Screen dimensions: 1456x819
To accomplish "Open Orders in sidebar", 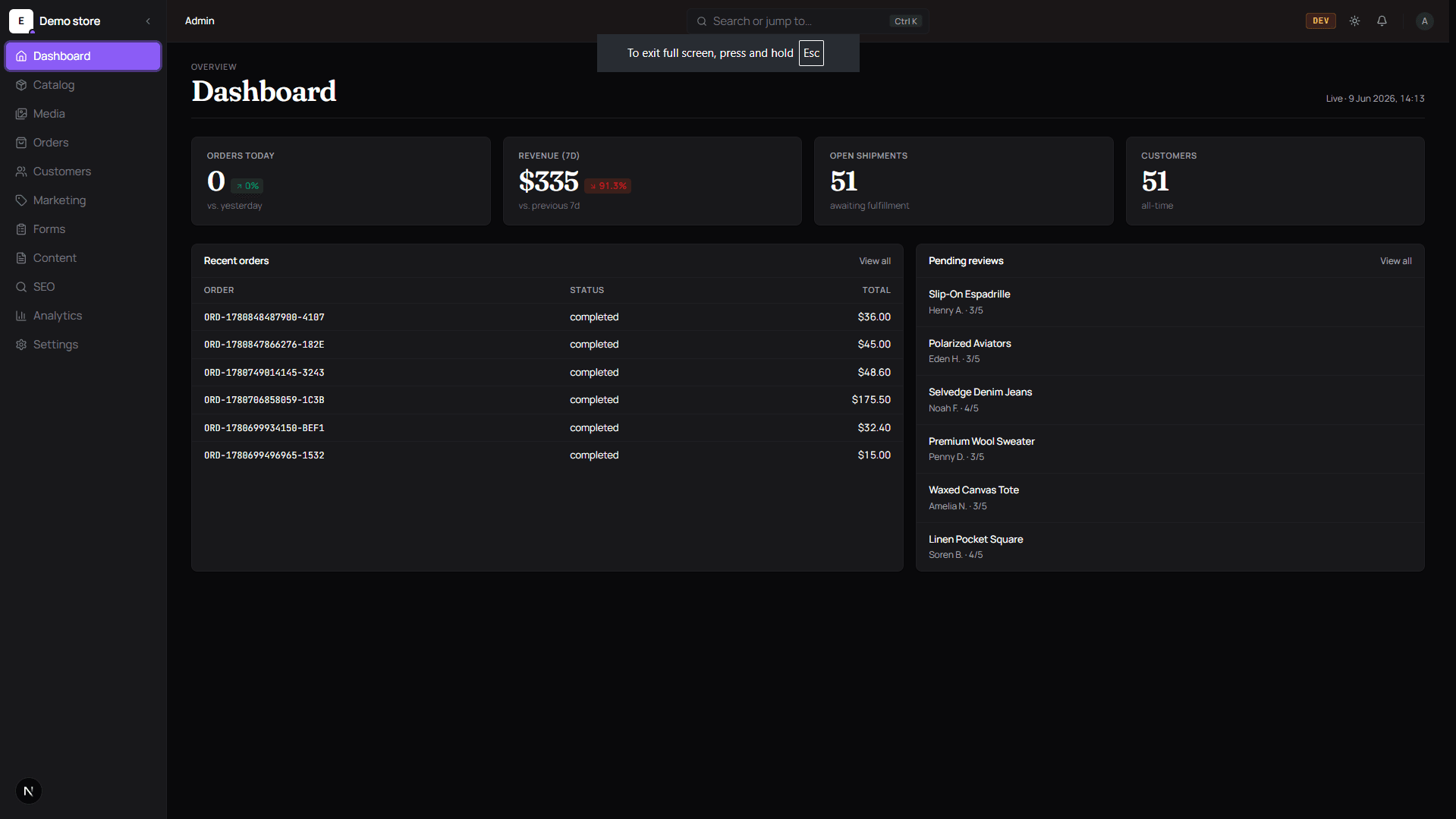I will (x=83, y=143).
